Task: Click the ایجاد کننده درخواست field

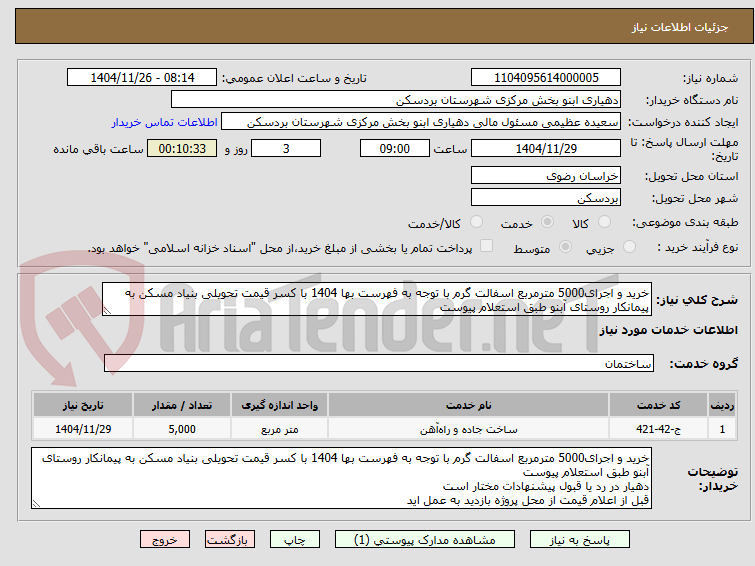Action: [x=421, y=122]
